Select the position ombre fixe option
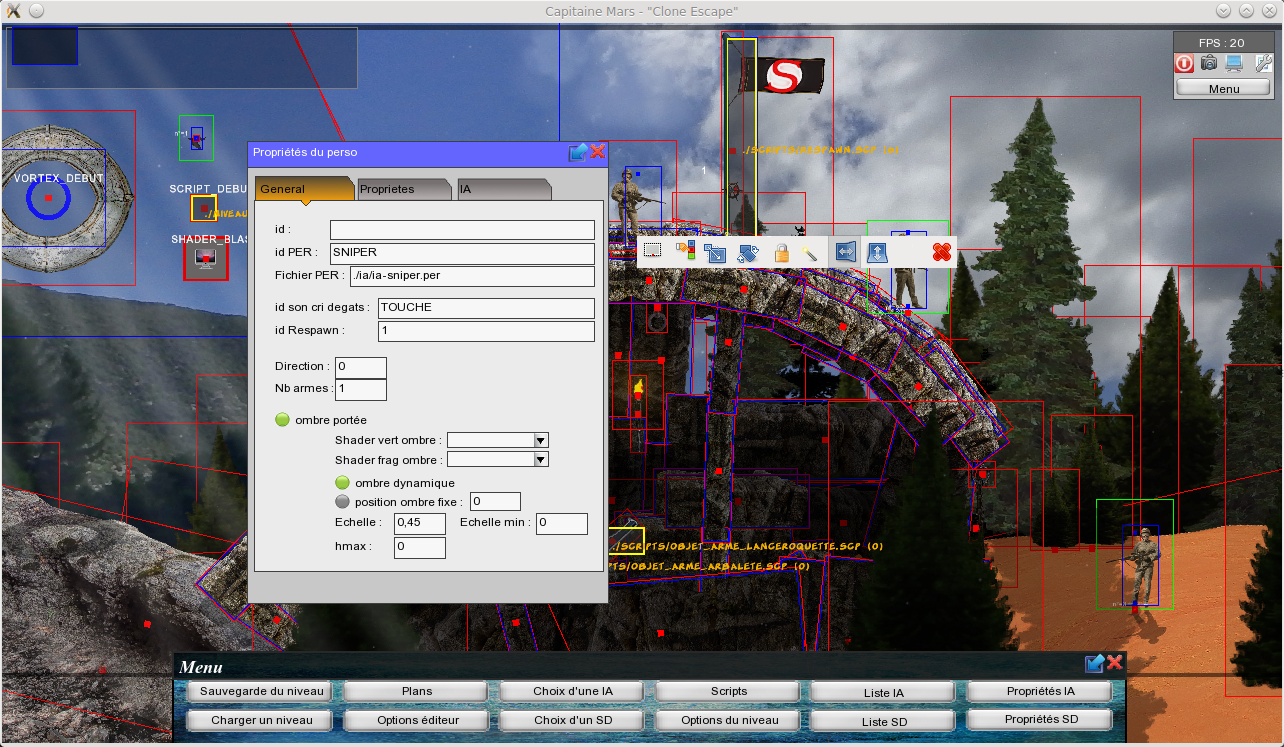This screenshot has height=747, width=1284. point(341,501)
